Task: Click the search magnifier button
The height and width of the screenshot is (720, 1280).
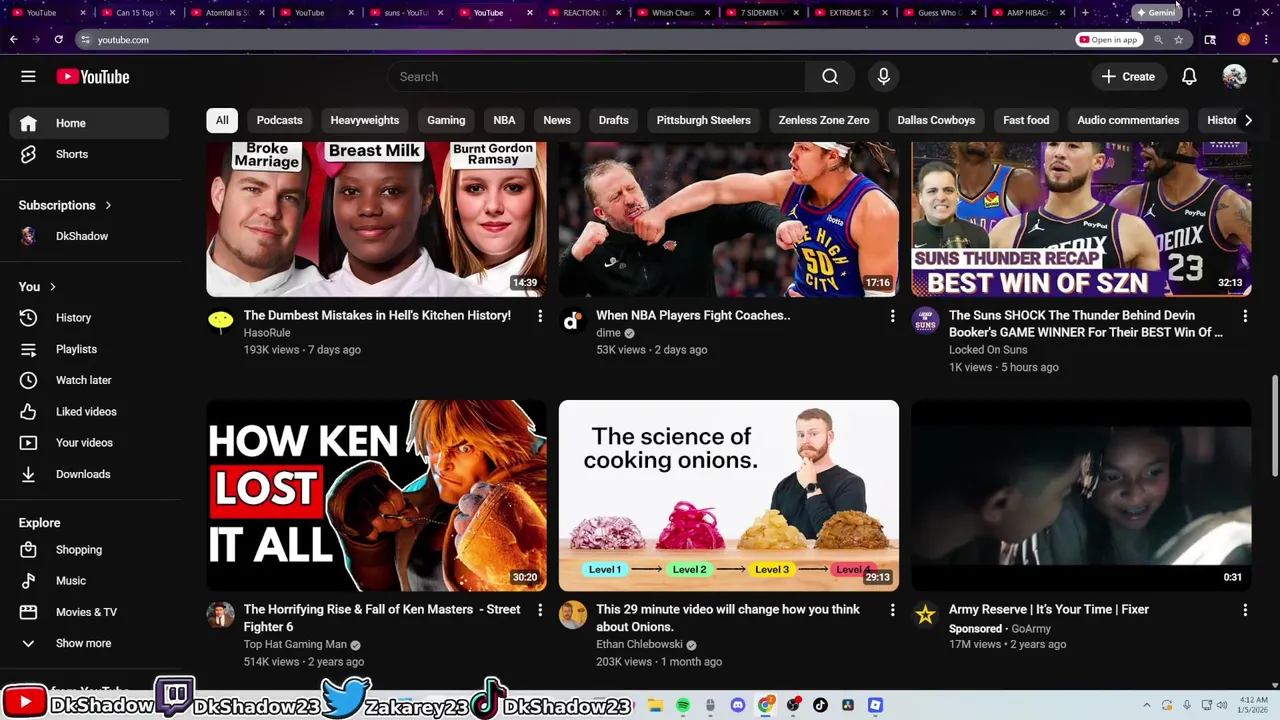Action: tap(830, 77)
